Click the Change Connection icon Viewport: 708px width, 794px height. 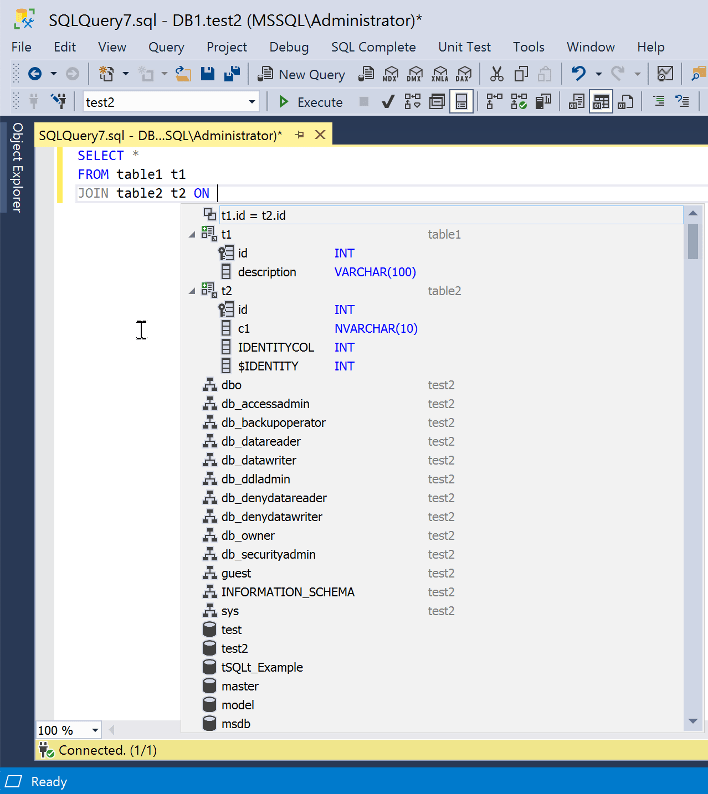59,102
